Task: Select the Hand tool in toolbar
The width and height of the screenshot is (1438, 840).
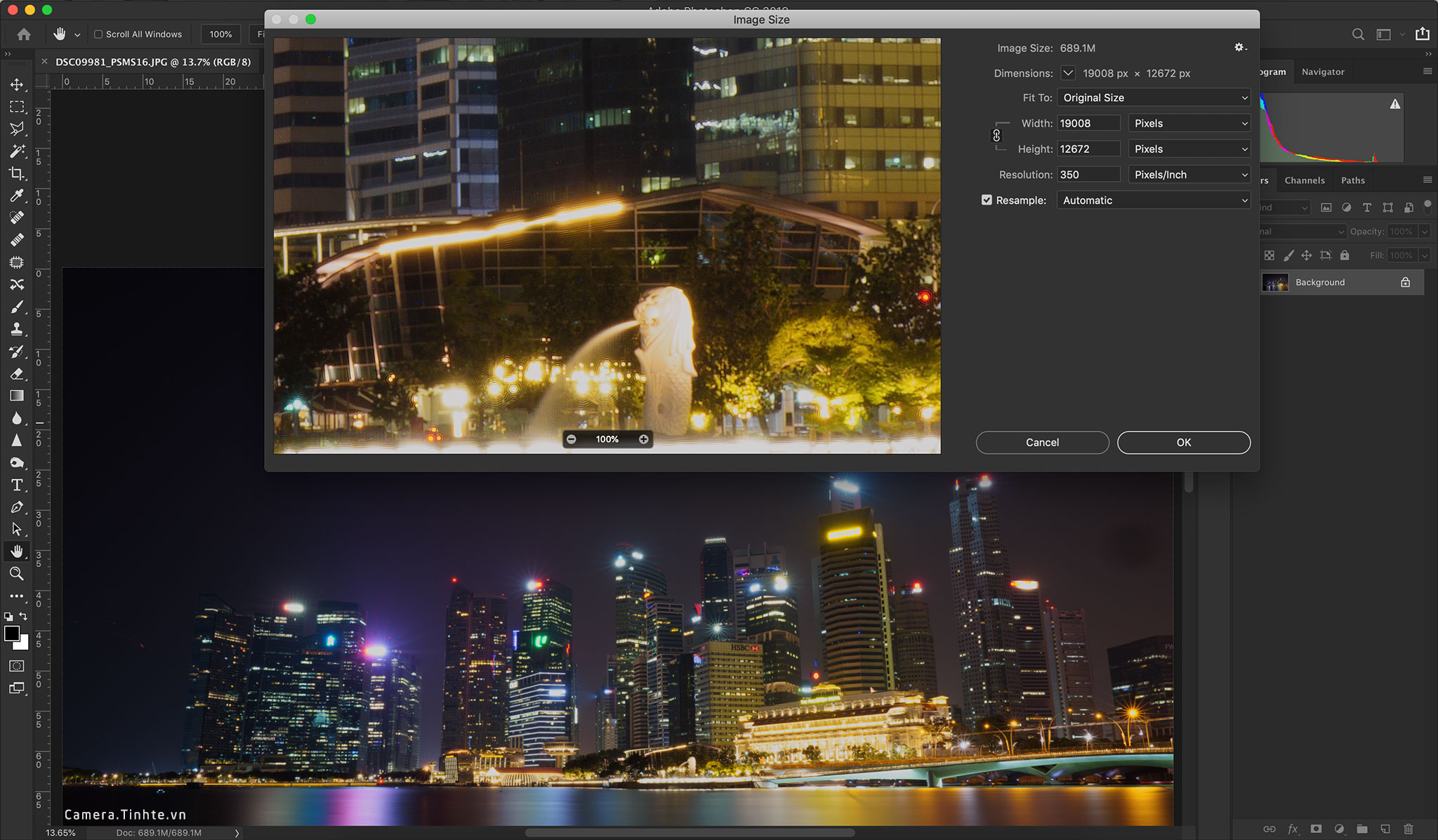Action: coord(17,552)
